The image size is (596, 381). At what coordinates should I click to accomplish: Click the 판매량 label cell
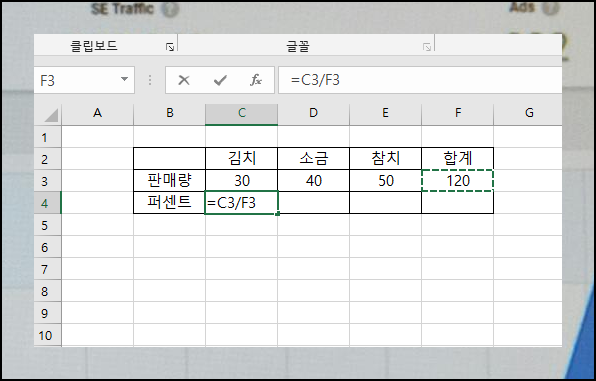pos(170,181)
